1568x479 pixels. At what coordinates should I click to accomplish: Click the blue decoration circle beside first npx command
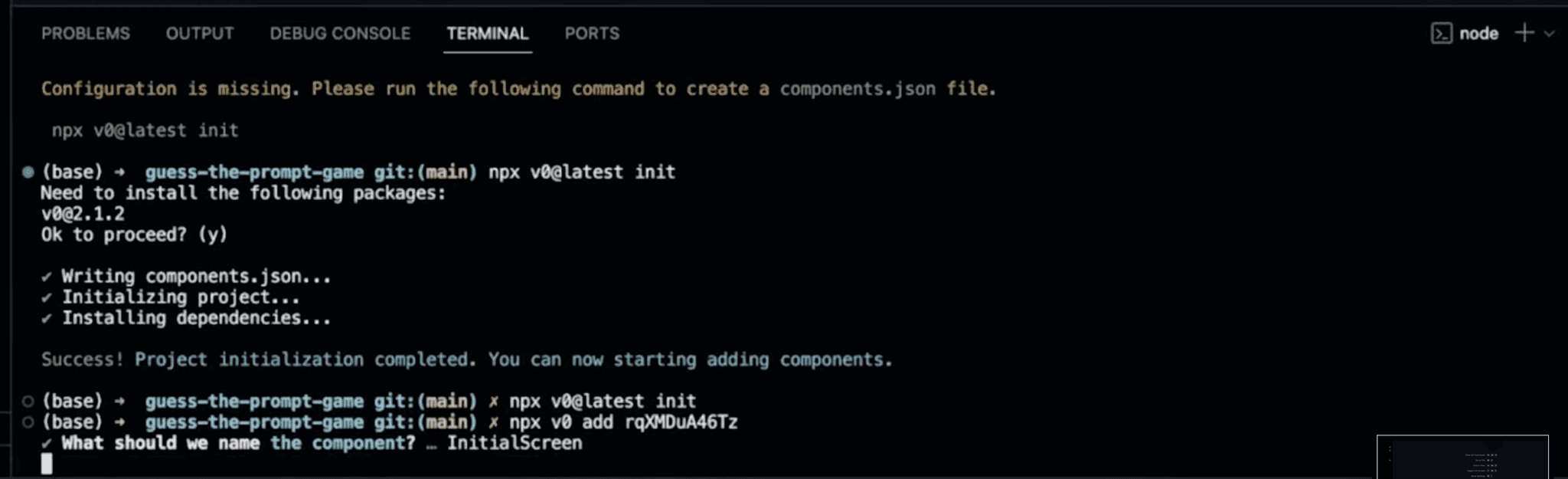pos(28,172)
